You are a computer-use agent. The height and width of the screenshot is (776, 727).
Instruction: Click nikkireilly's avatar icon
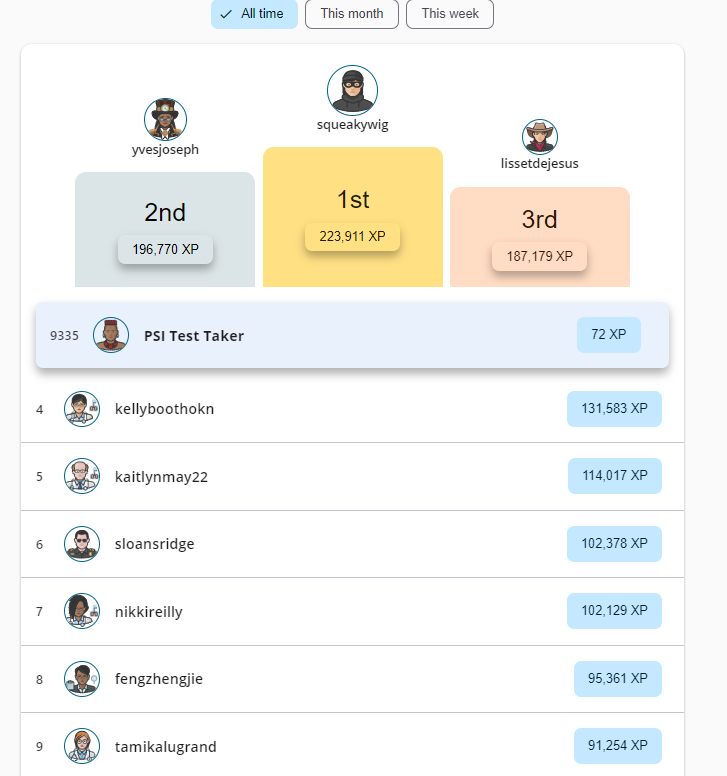(81, 611)
